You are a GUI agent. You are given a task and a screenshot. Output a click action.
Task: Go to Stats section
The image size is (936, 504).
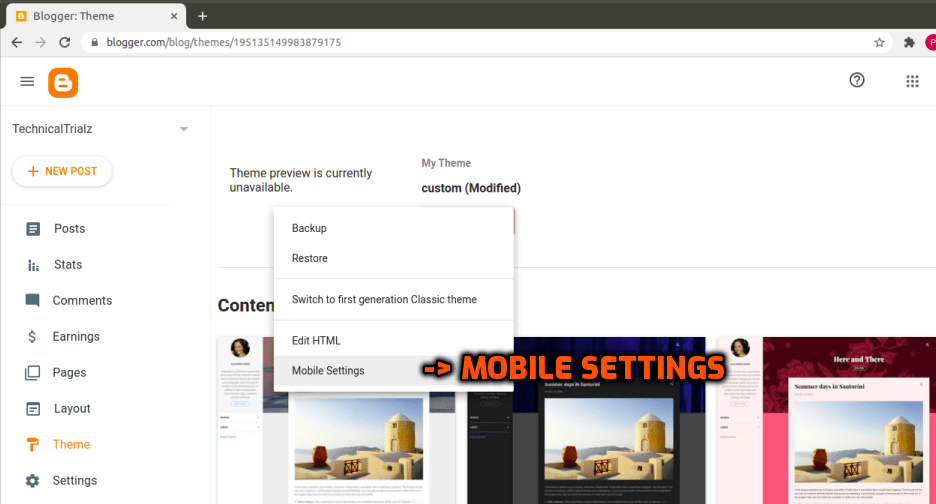68,265
